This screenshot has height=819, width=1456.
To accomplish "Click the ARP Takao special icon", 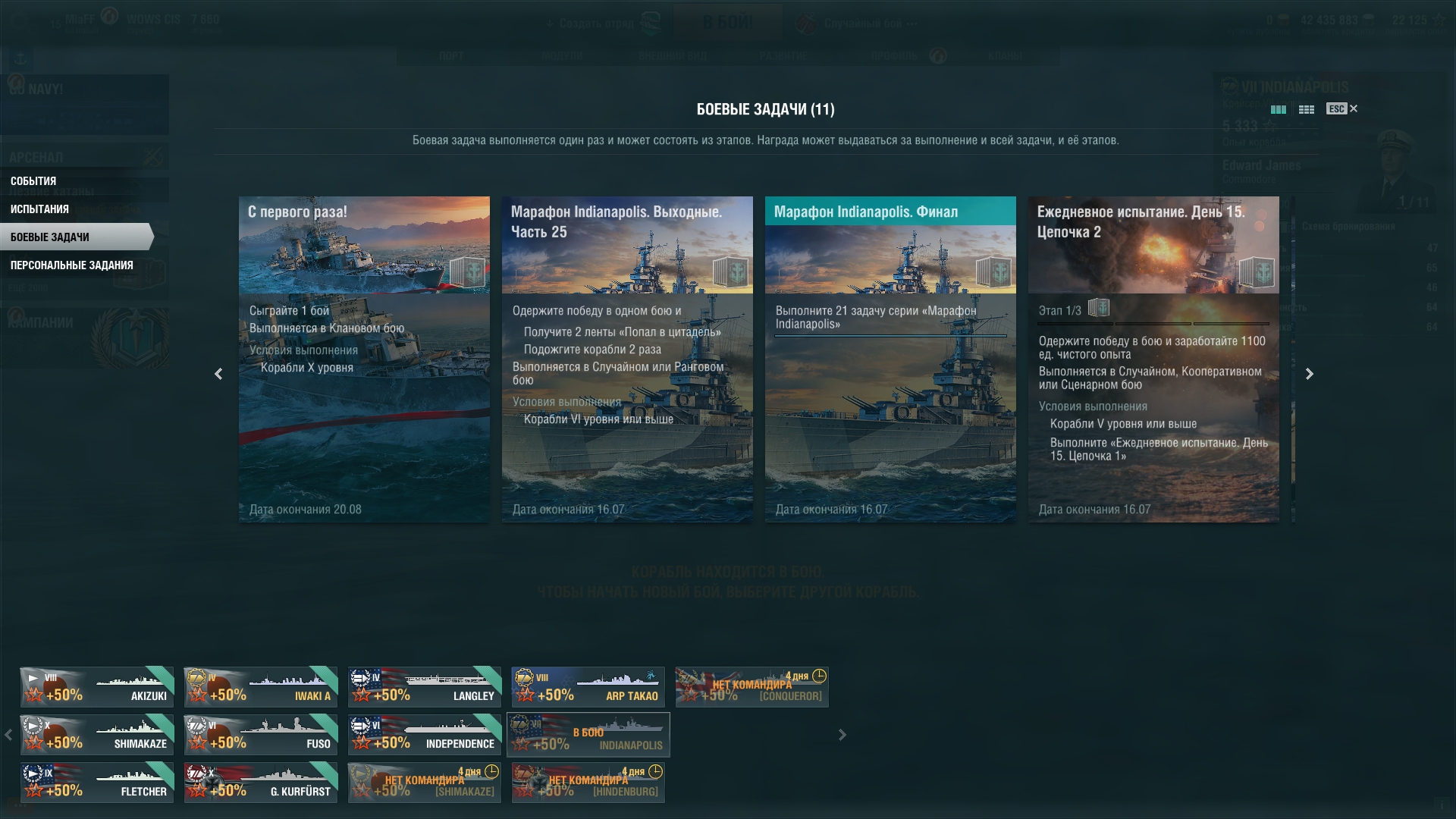I will (x=651, y=675).
